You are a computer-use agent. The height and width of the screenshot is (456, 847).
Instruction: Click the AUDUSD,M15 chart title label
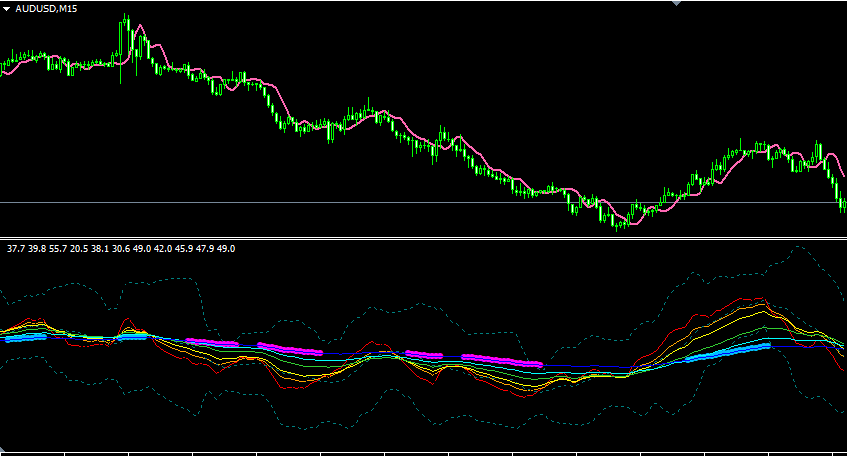[46, 9]
